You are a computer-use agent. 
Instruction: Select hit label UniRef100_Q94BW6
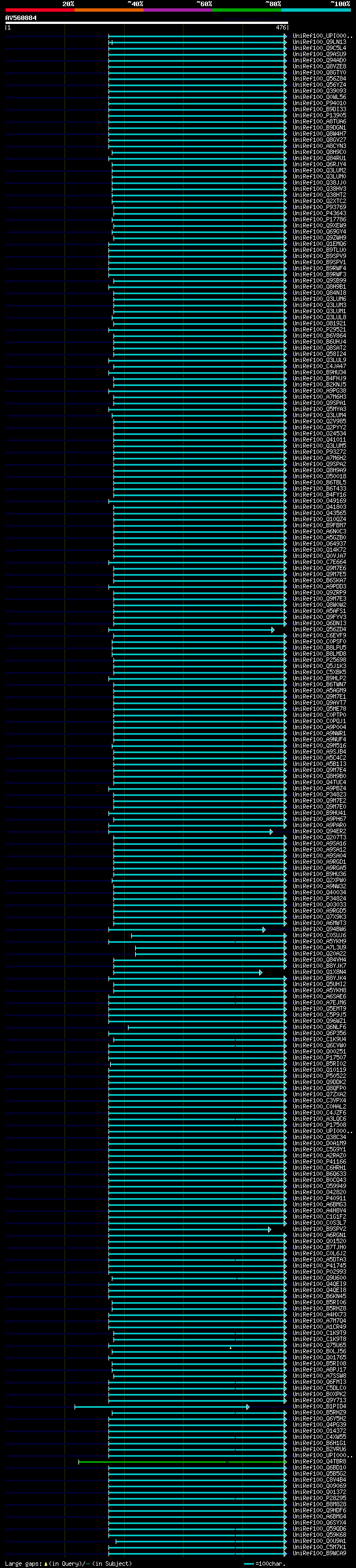319,929
